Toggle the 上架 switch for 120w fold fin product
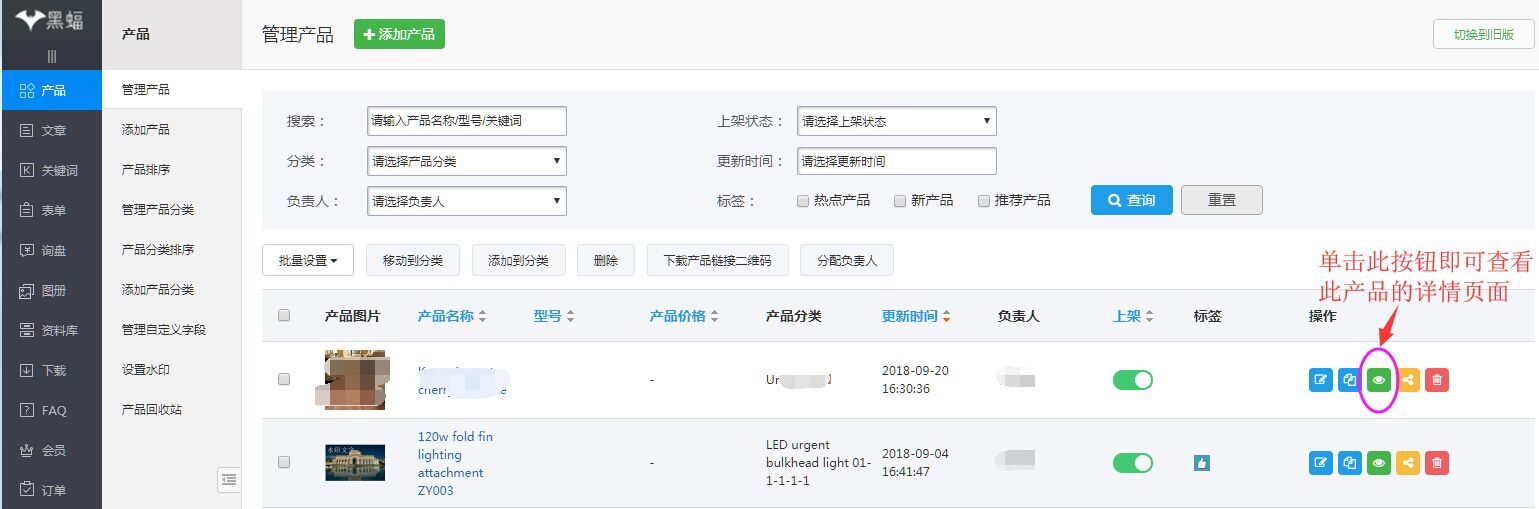This screenshot has width=1539, height=509. (1132, 463)
